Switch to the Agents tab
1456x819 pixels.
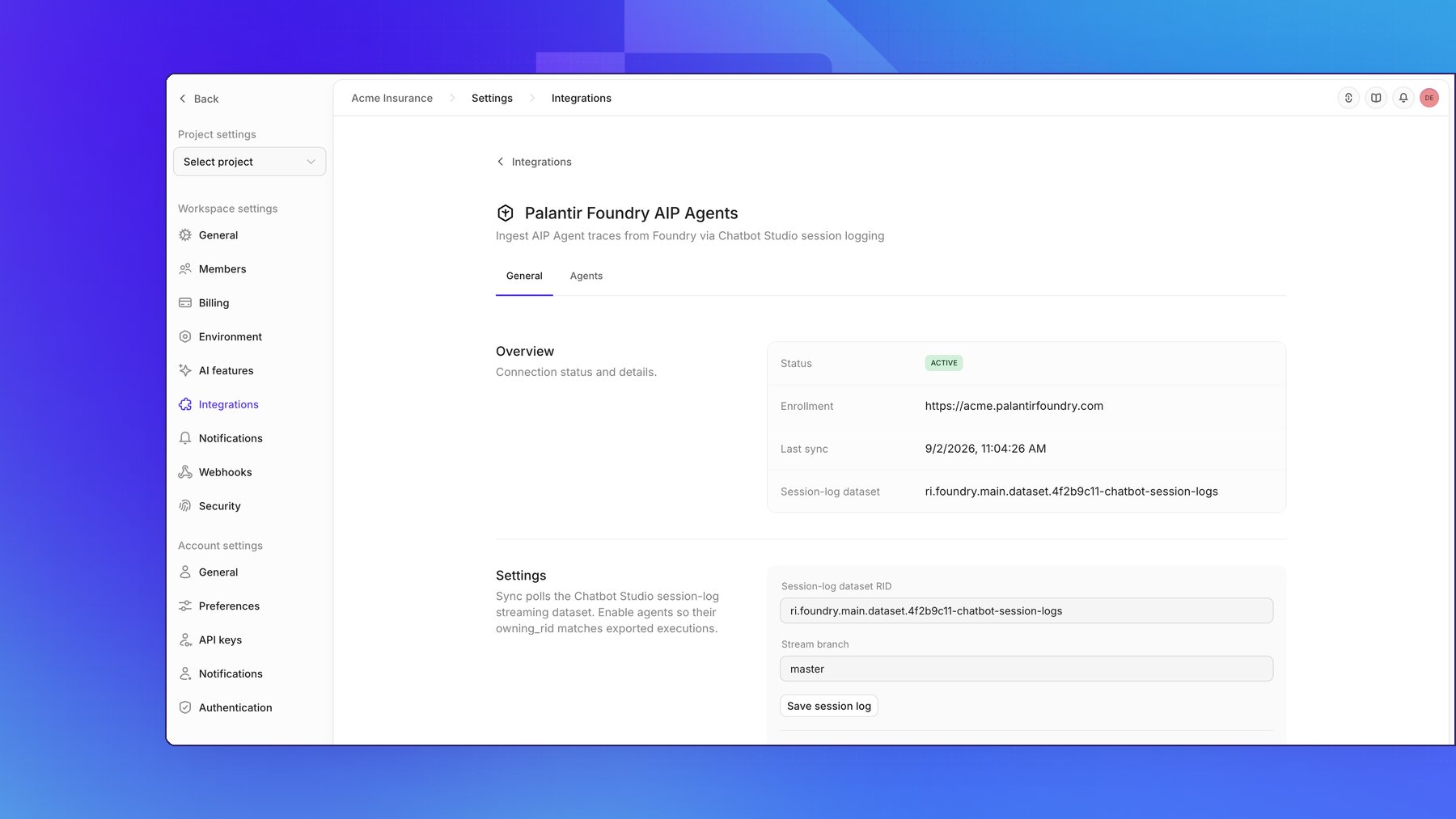(586, 277)
